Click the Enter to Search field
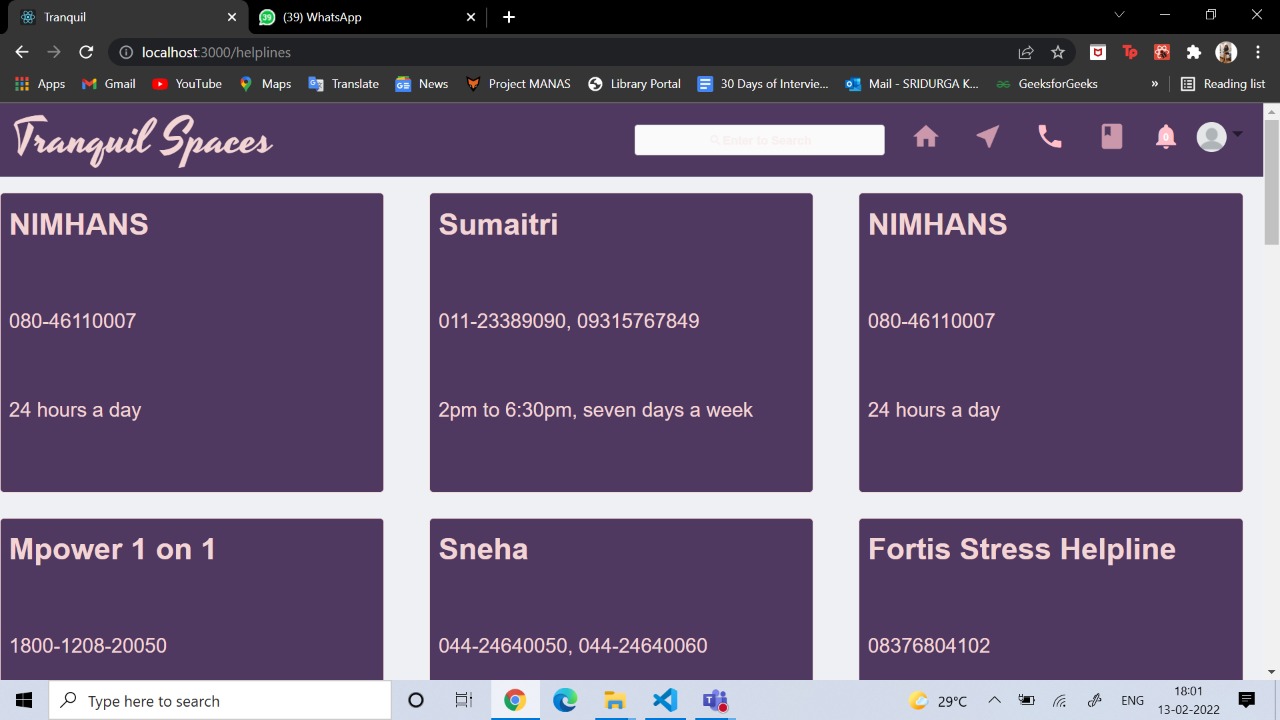The image size is (1280, 720). tap(759, 140)
